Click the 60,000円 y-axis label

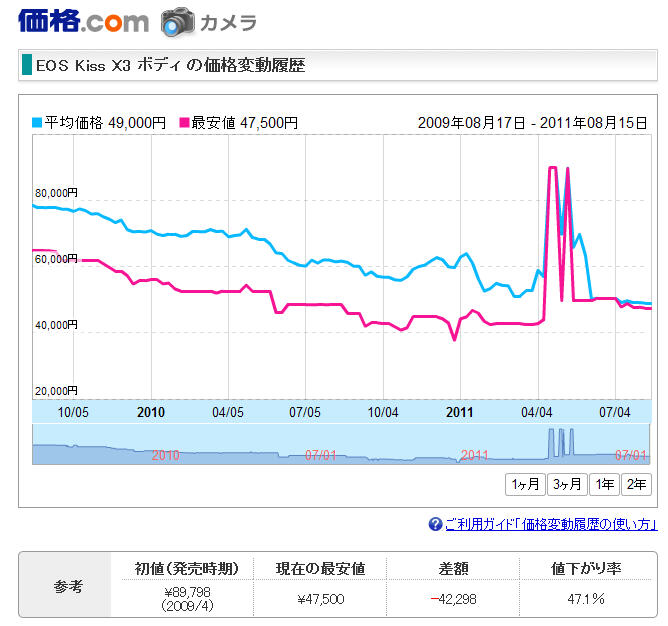tap(56, 259)
